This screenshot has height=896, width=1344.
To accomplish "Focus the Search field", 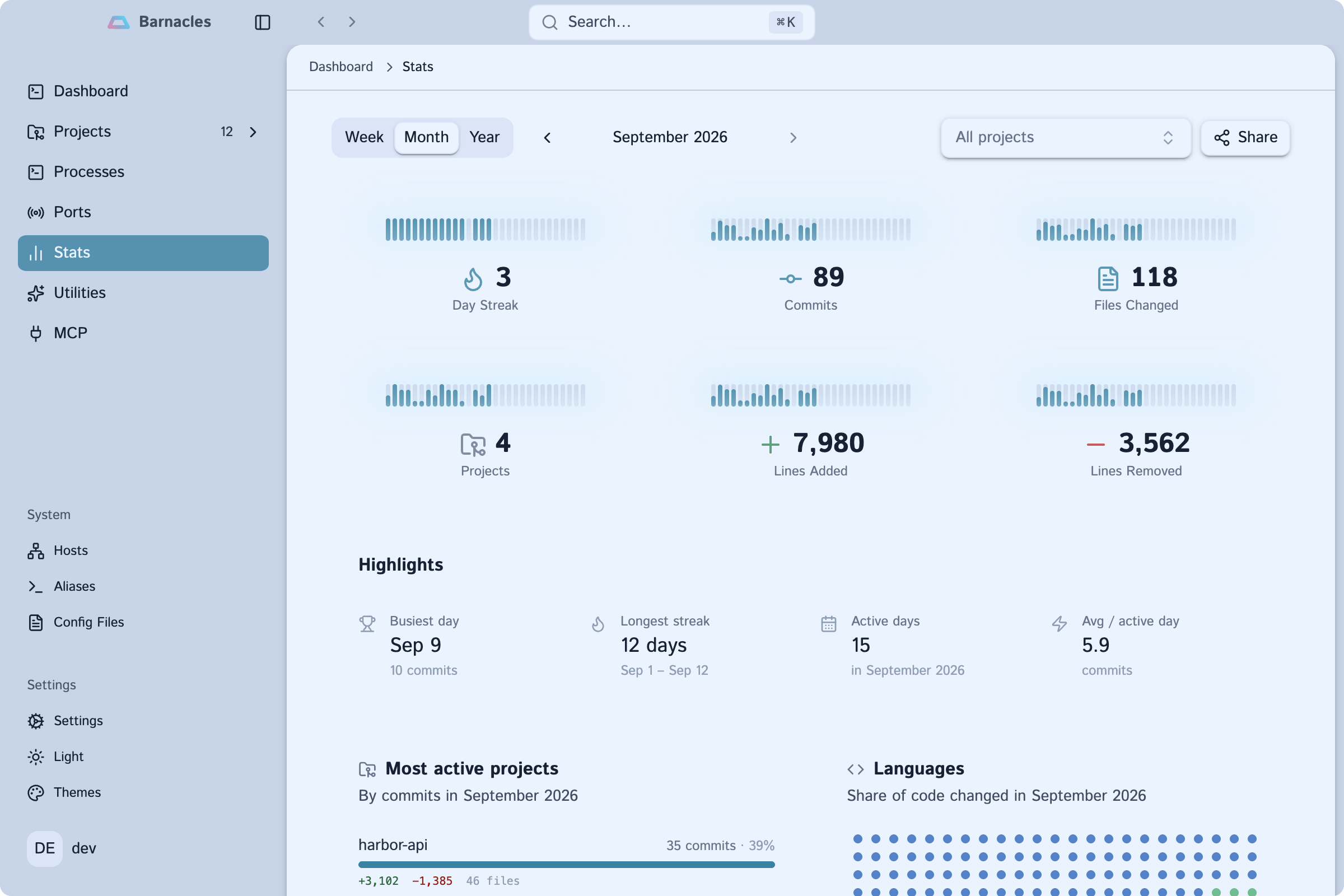I will pyautogui.click(x=672, y=22).
